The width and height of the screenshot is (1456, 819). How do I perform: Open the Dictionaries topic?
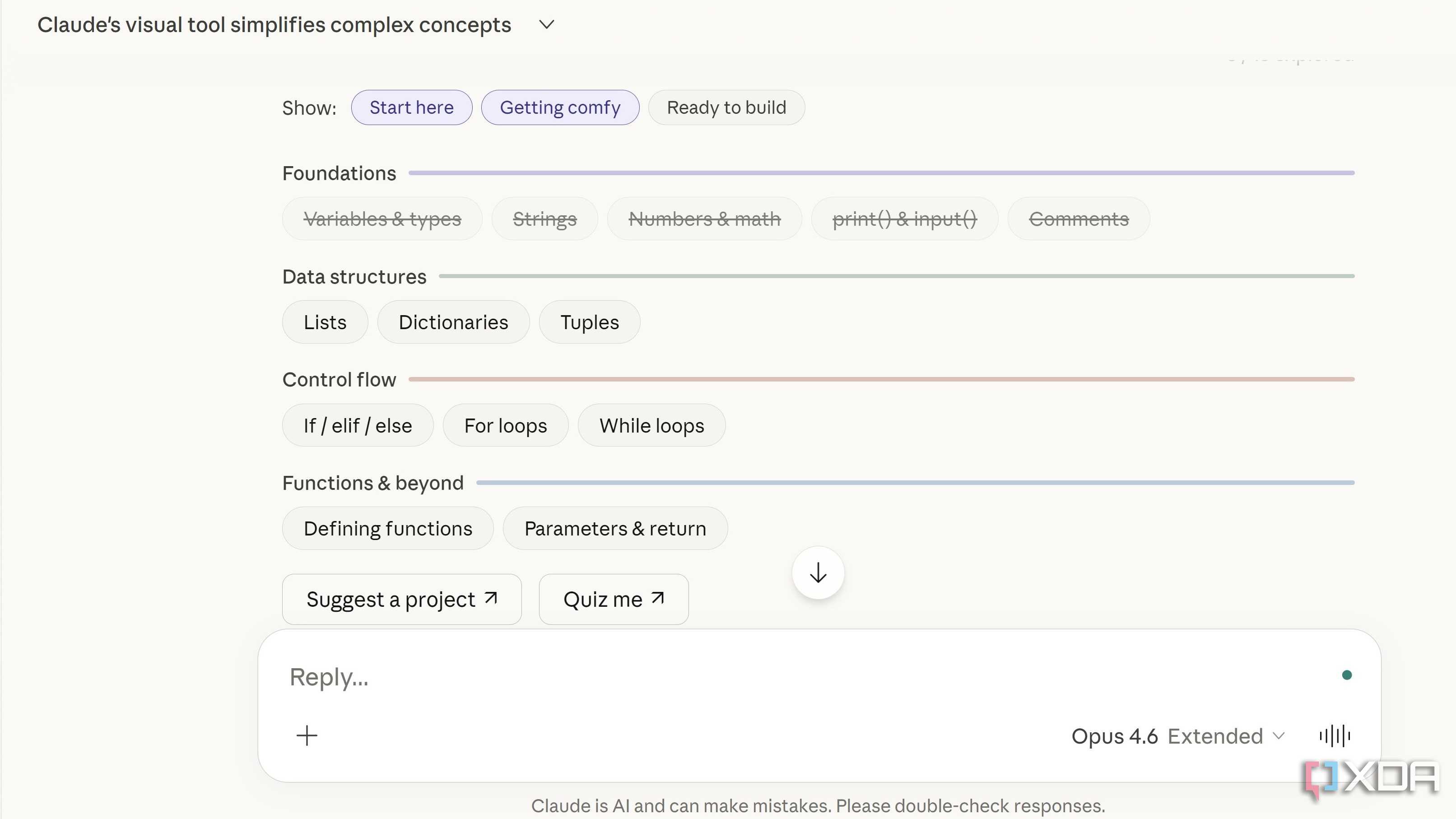(453, 322)
